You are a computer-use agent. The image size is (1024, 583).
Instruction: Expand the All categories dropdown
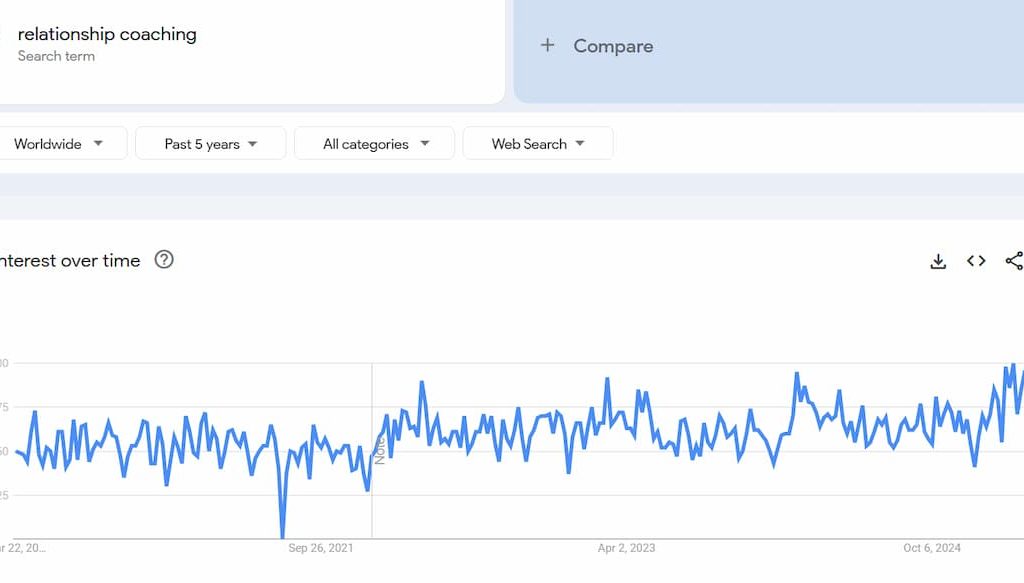point(375,144)
